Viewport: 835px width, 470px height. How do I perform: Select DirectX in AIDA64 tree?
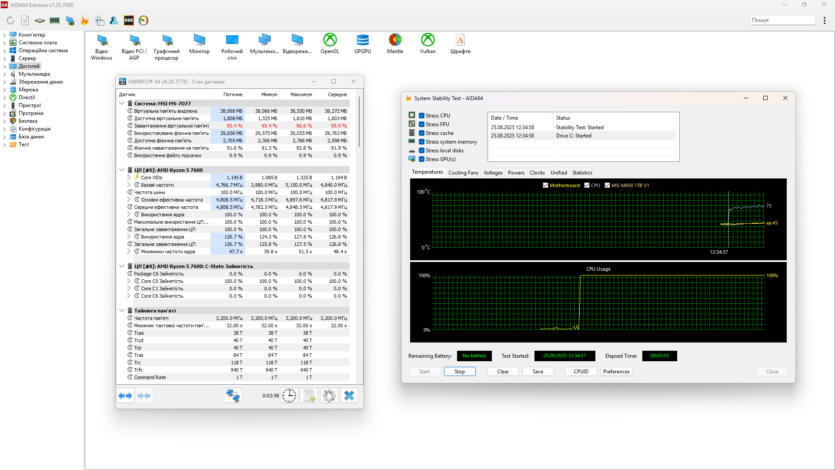pyautogui.click(x=27, y=97)
